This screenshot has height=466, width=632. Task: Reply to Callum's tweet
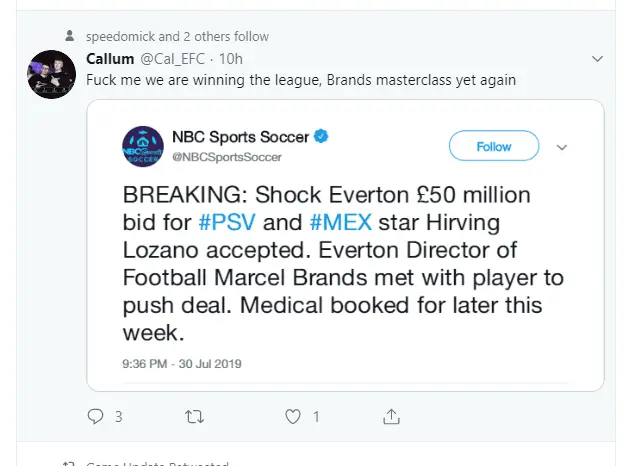click(x=96, y=416)
